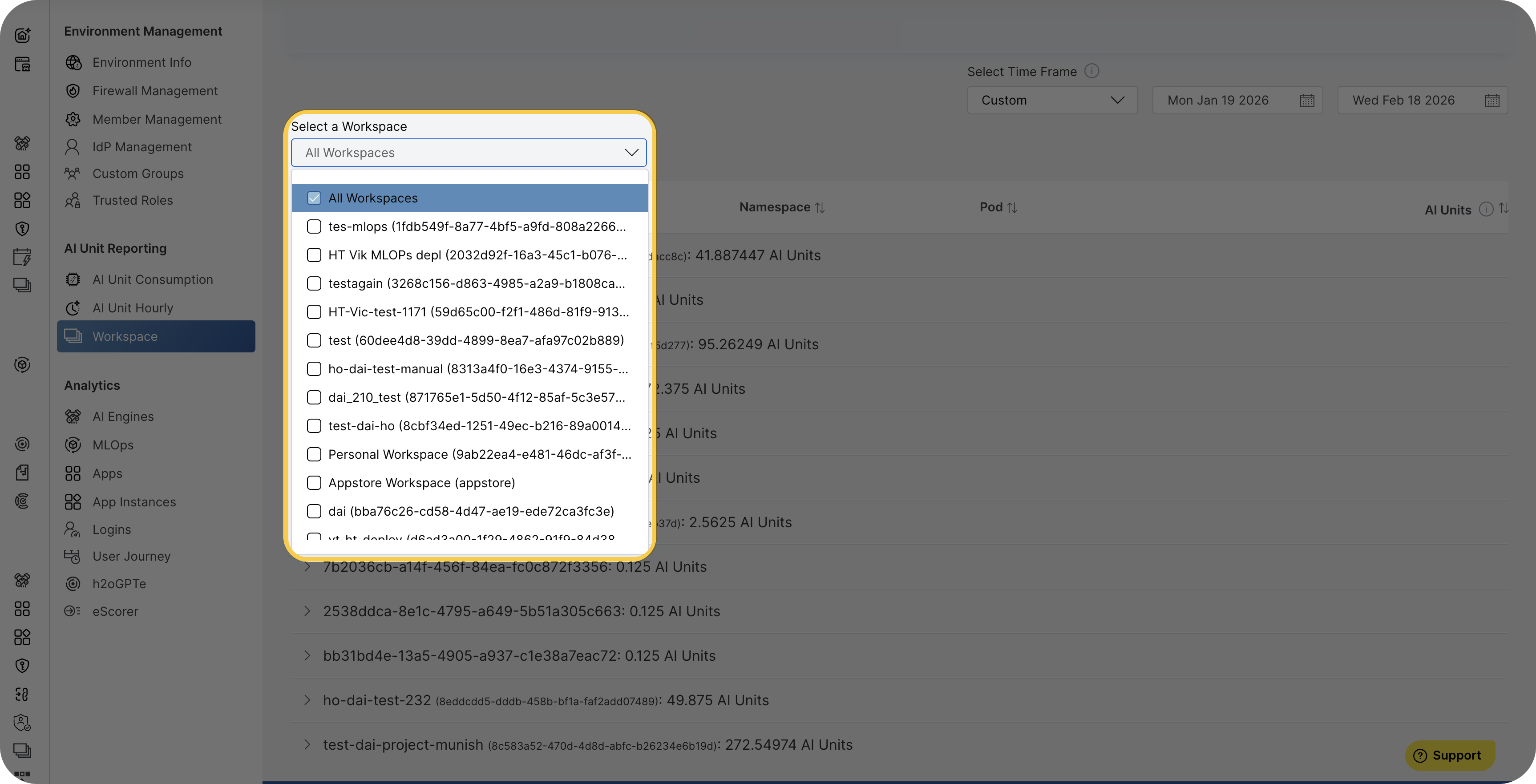The height and width of the screenshot is (784, 1536).
Task: Select the MLOps target icon
Action: click(73, 445)
